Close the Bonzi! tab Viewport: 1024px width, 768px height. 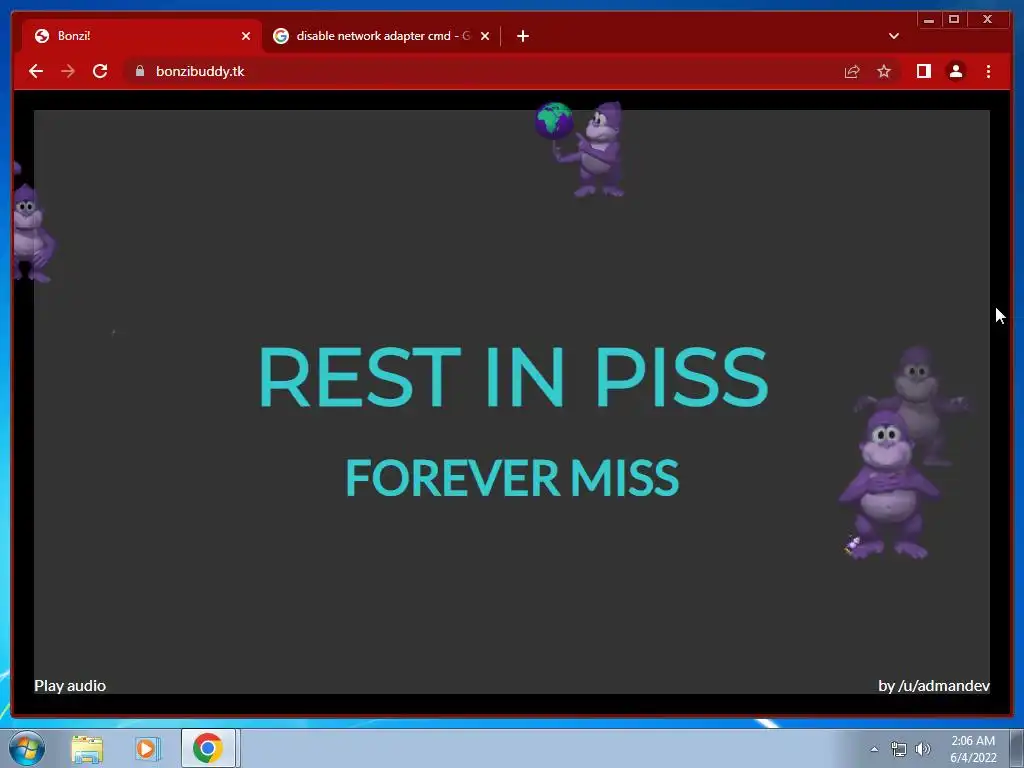pos(246,36)
